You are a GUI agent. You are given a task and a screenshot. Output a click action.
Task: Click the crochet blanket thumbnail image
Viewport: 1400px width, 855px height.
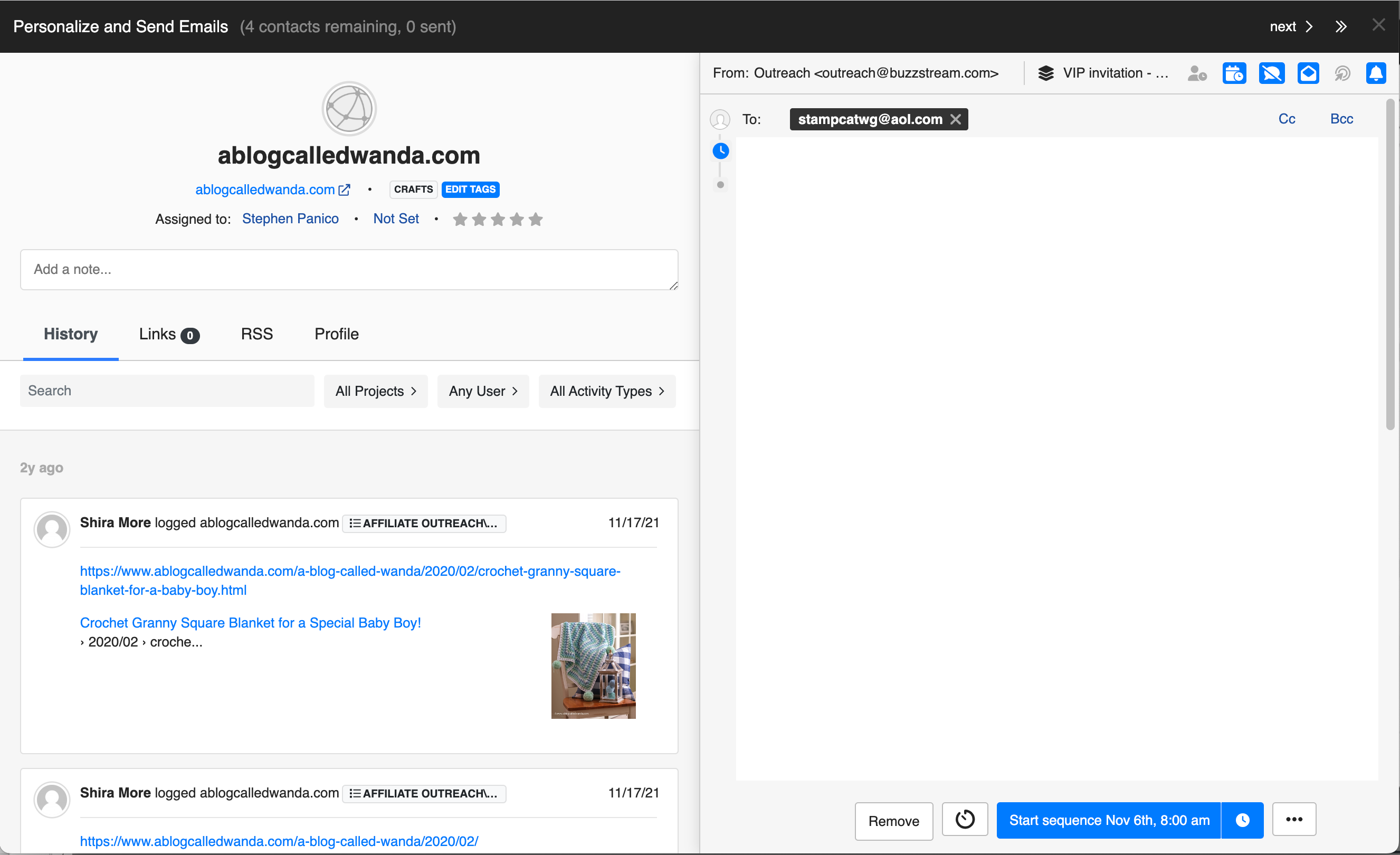[593, 666]
